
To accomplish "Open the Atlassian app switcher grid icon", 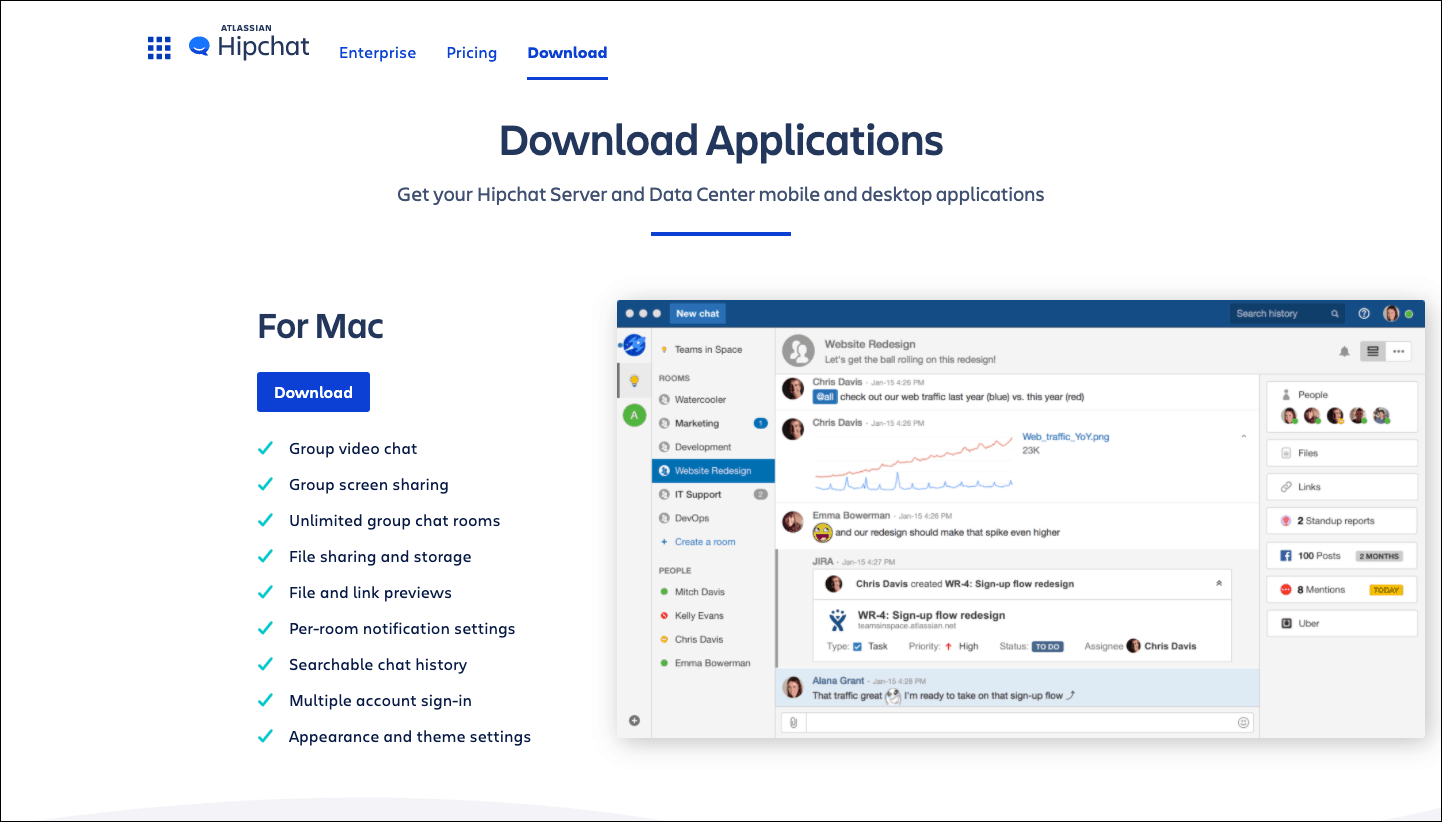I will click(158, 47).
